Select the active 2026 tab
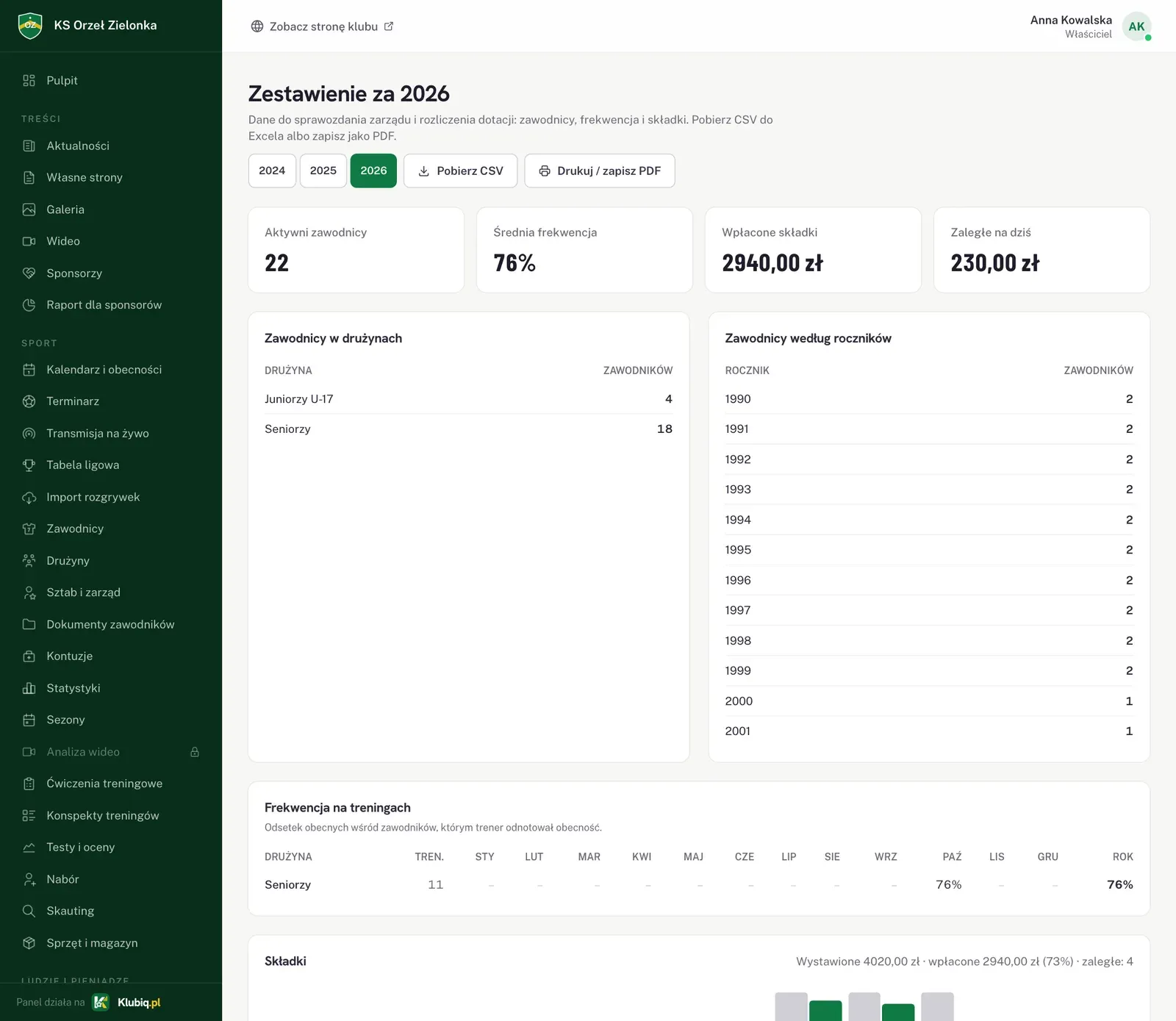1176x1021 pixels. coord(373,171)
